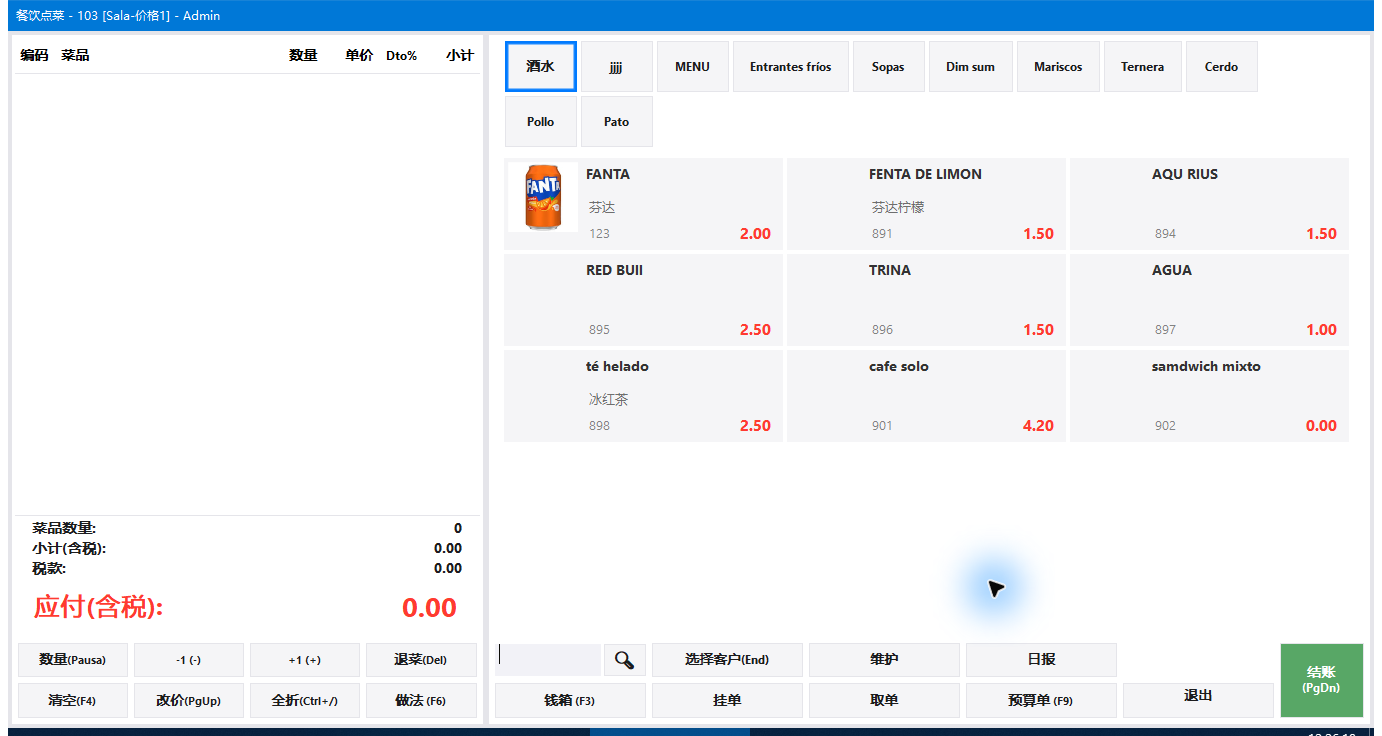Click the 退菜(Del) remove dish button
Screen dimensions: 1382x736
(x=421, y=660)
